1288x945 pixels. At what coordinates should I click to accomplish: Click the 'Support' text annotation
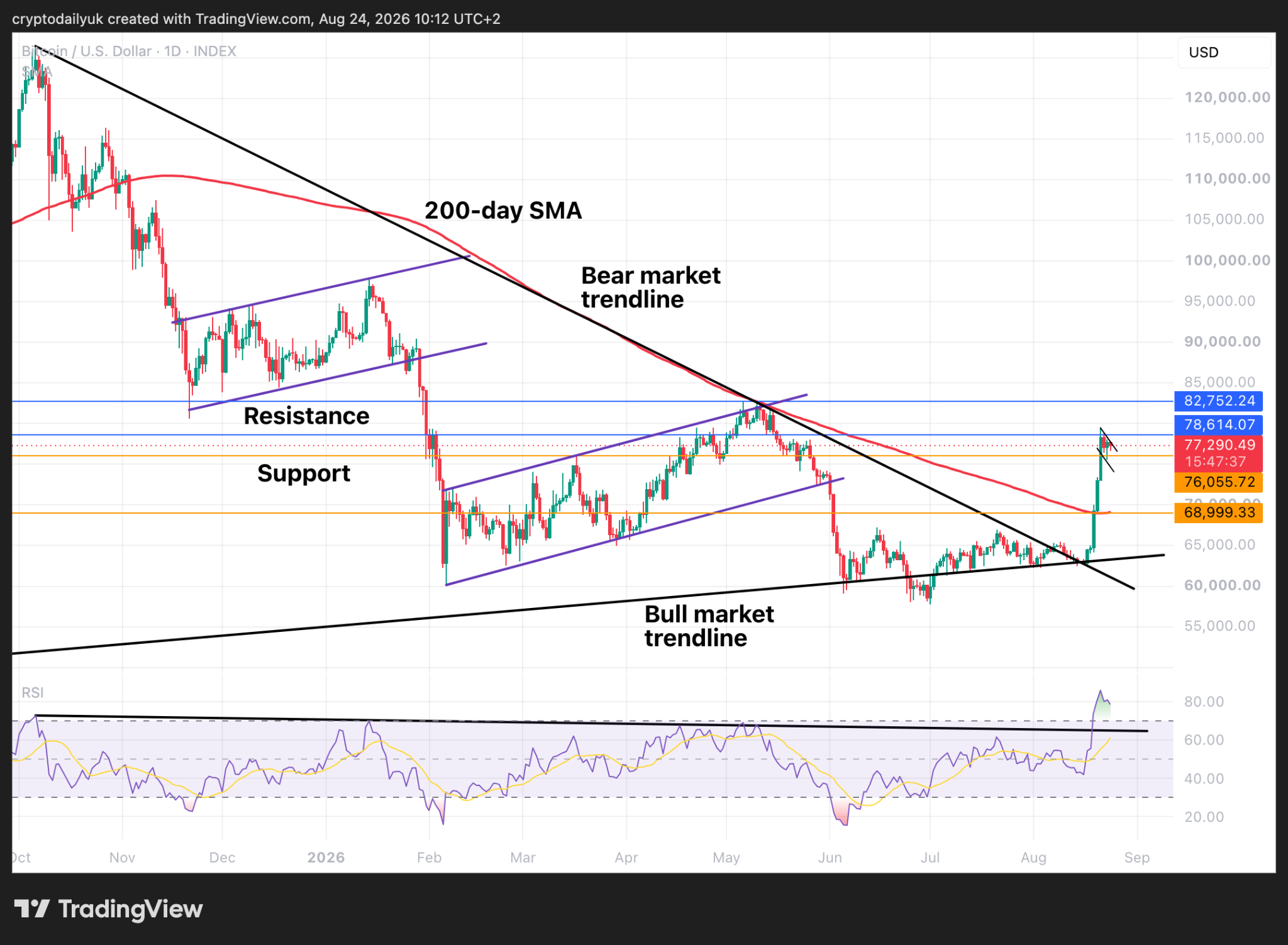pos(304,473)
